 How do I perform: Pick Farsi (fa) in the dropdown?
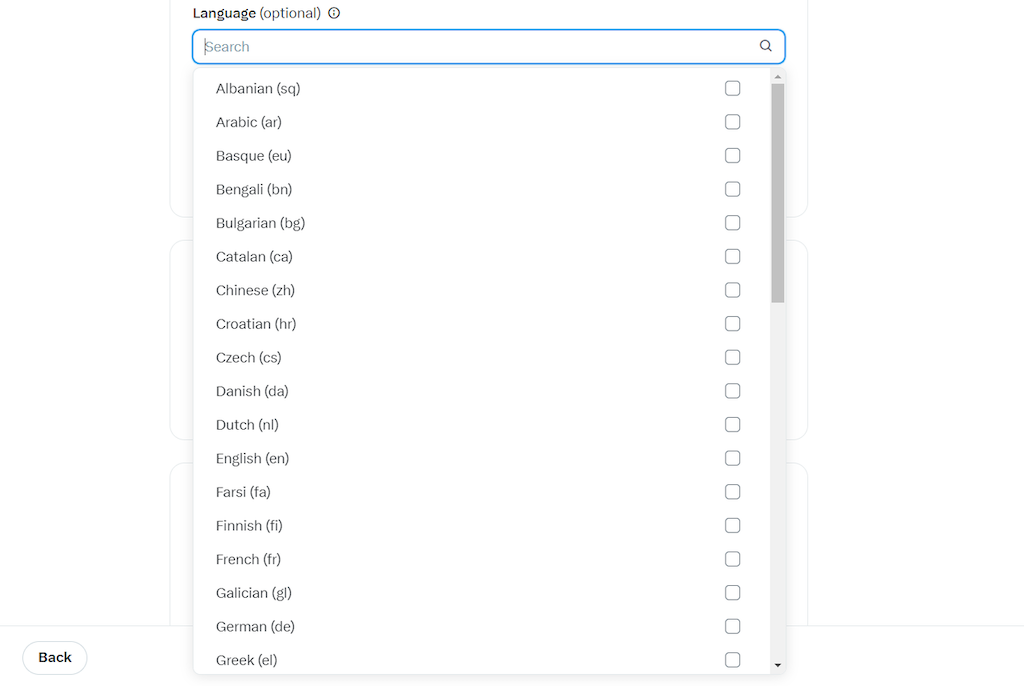tap(482, 492)
